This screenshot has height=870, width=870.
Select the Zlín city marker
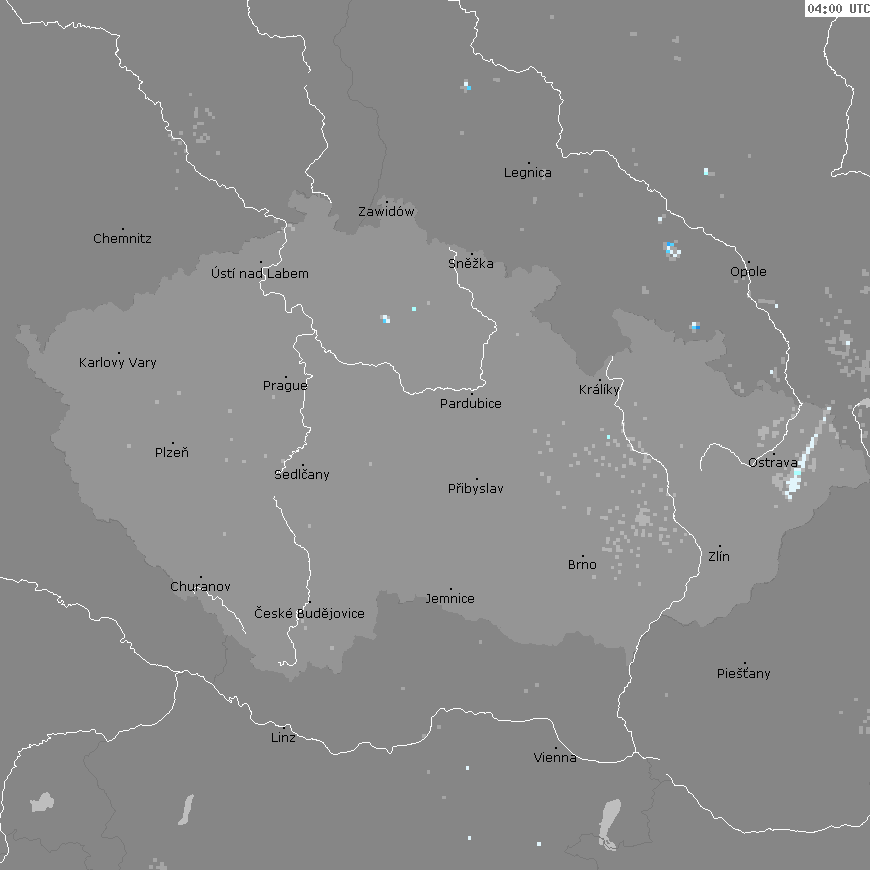tap(720, 547)
